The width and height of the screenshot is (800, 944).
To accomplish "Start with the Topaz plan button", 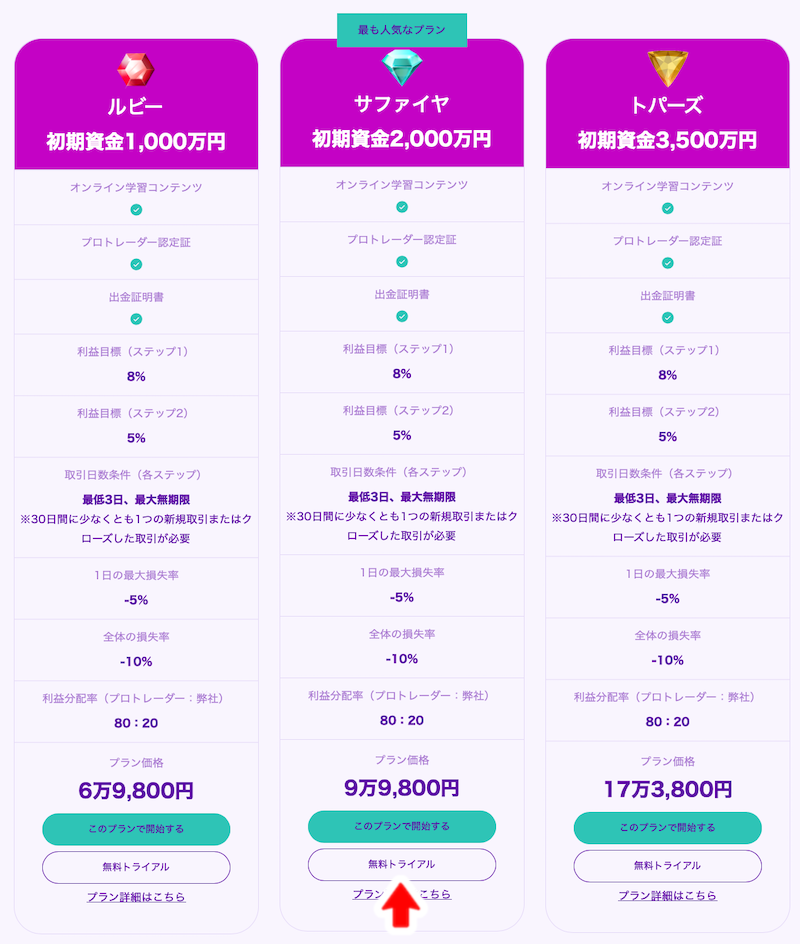I will (x=668, y=828).
